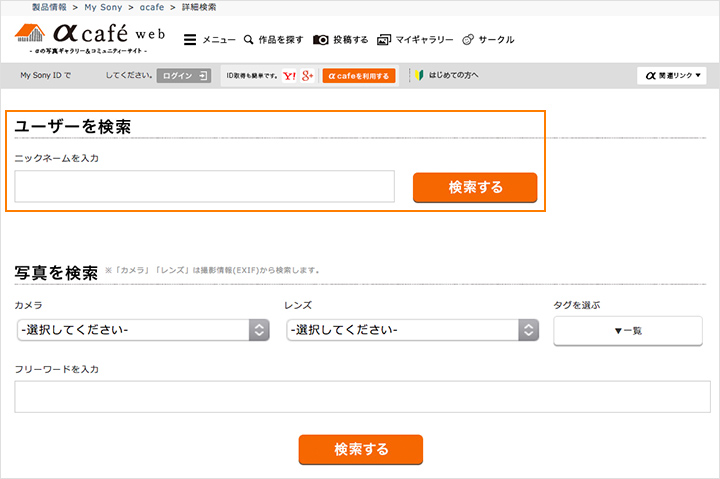Viewport: 720px width, 479px height.
Task: Follow the 製品情報 breadcrumb link
Action: tap(49, 7)
